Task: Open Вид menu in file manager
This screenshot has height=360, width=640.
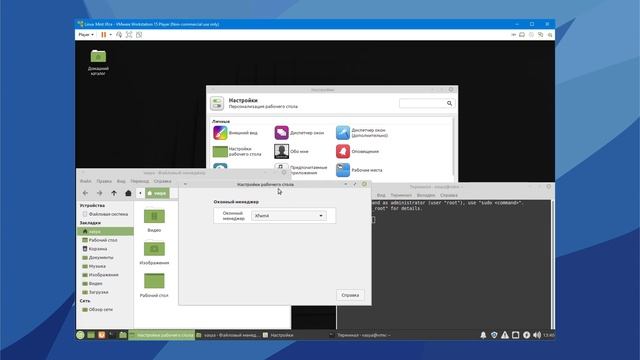Action: [x=121, y=181]
